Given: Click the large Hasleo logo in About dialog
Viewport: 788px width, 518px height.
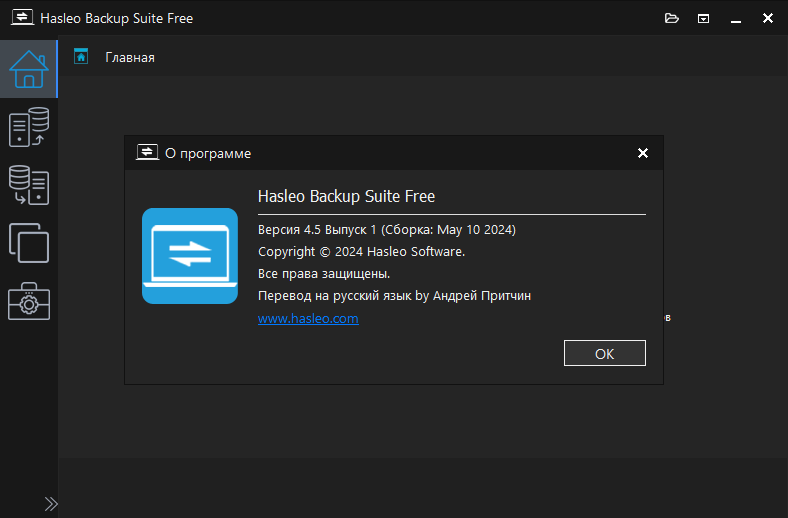Looking at the screenshot, I should coord(190,256).
